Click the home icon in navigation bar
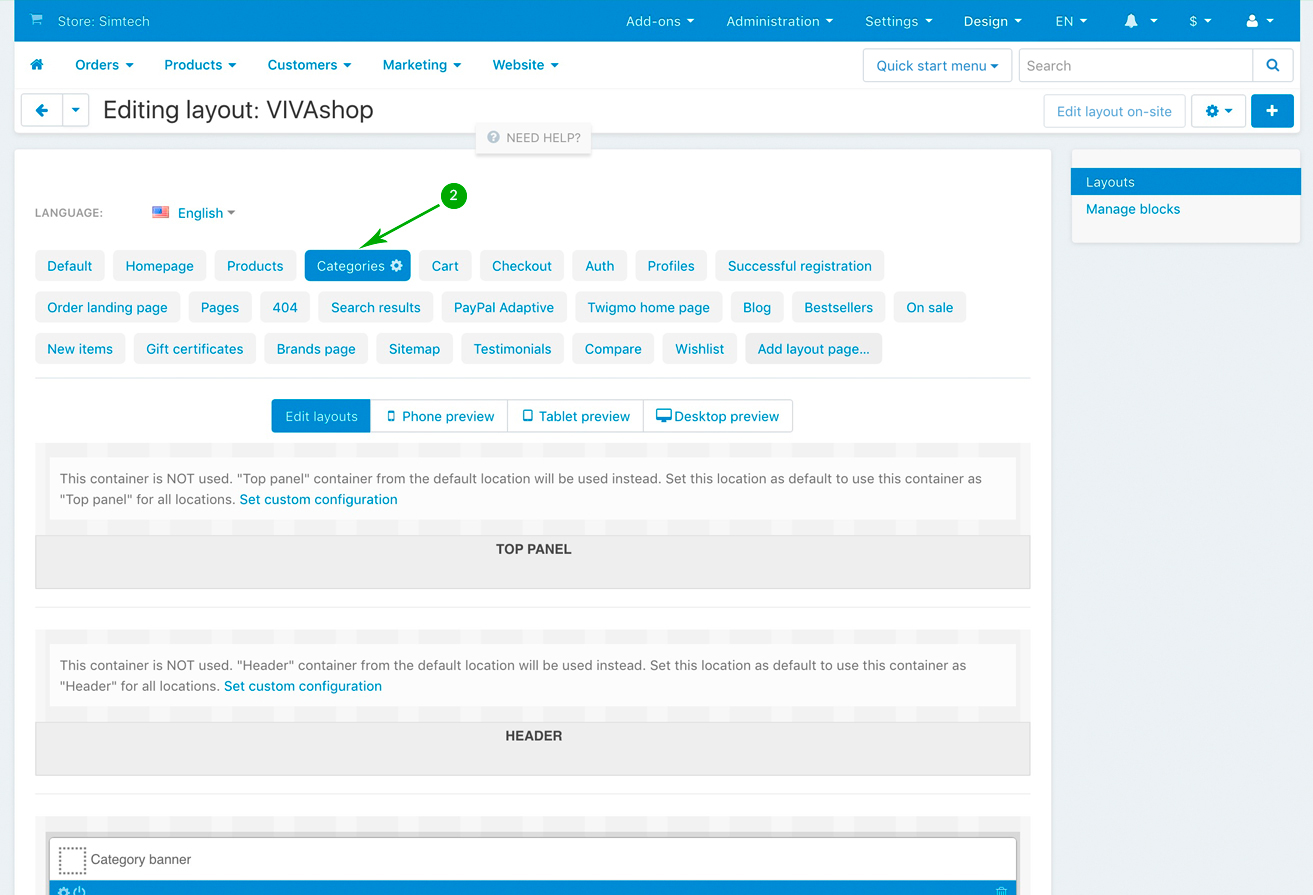1313x895 pixels. 37,65
